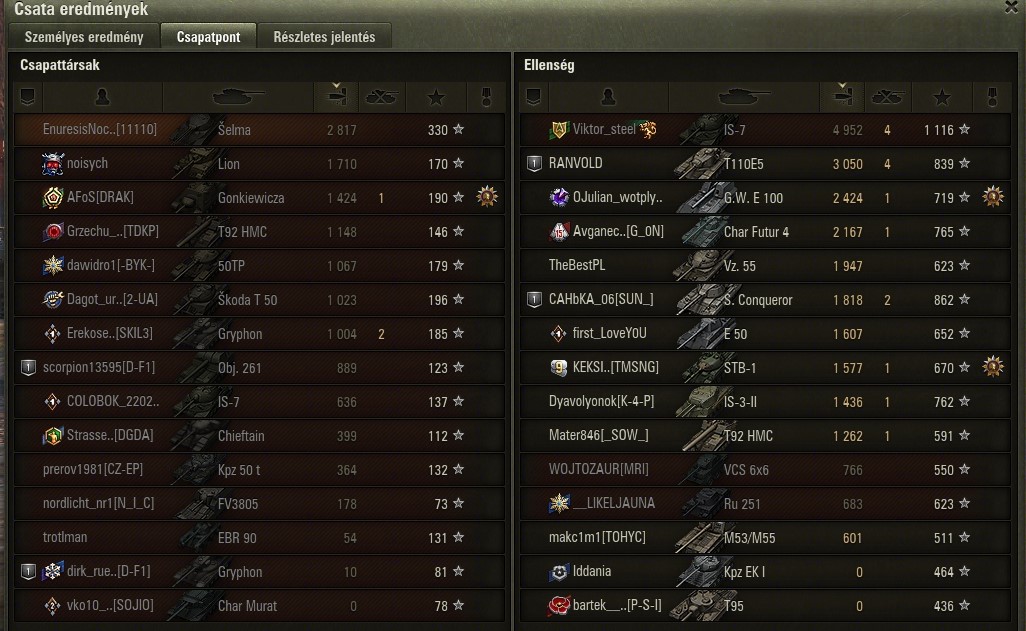Click player name TheBestPL
The image size is (1026, 631).
pos(577,265)
